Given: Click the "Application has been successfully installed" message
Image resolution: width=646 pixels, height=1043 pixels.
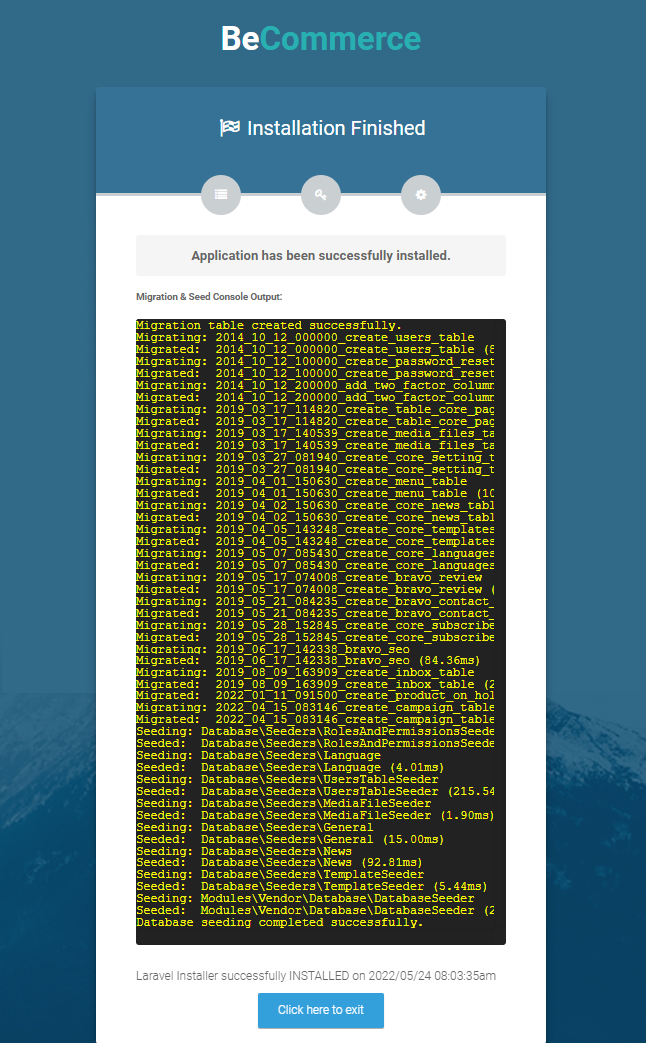Looking at the screenshot, I should click(x=321, y=255).
